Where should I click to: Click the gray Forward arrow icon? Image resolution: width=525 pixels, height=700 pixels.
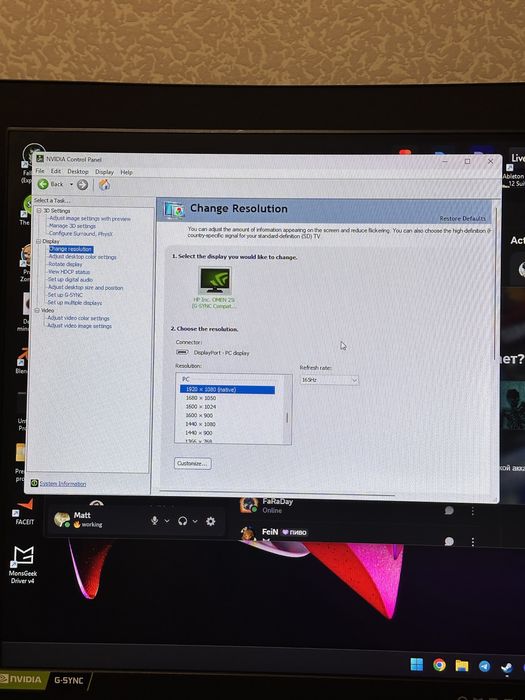point(82,184)
